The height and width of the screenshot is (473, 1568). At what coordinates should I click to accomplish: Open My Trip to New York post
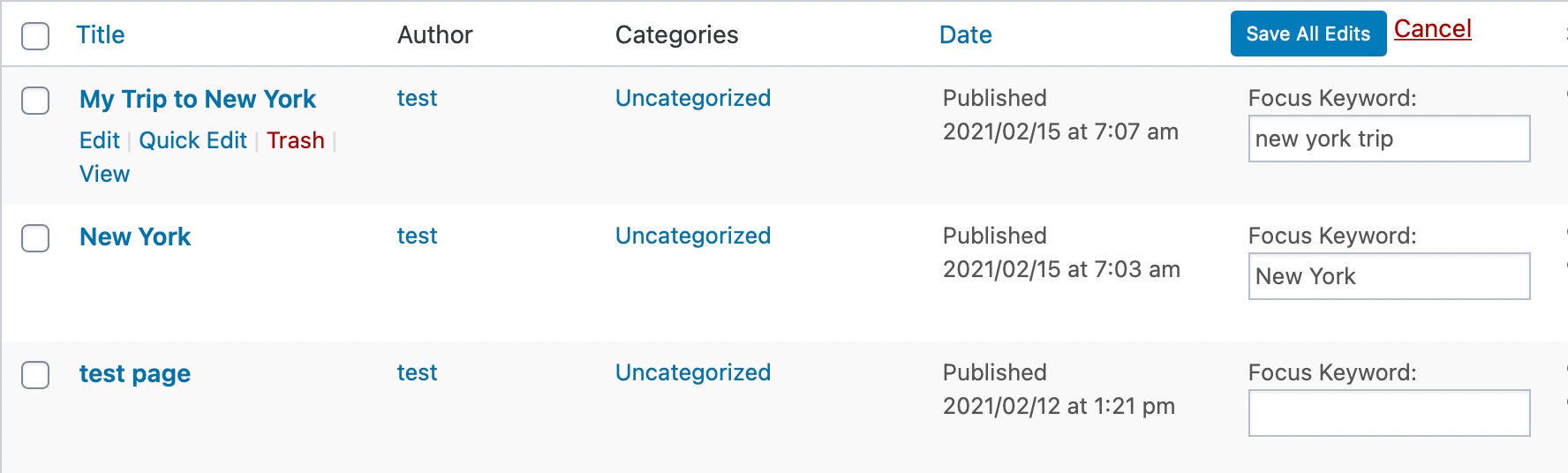click(x=198, y=99)
